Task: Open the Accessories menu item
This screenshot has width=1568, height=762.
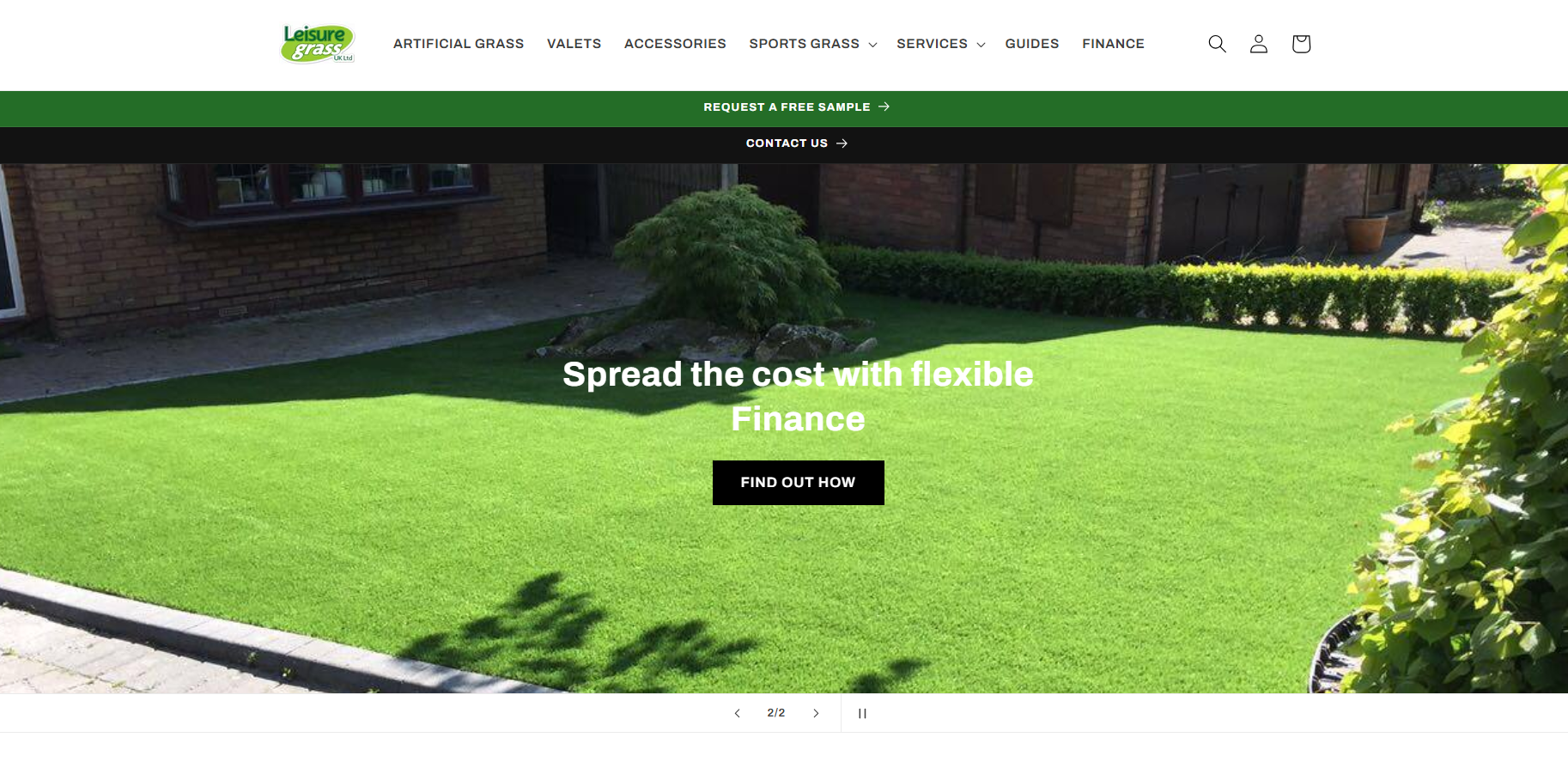Action: coord(675,44)
